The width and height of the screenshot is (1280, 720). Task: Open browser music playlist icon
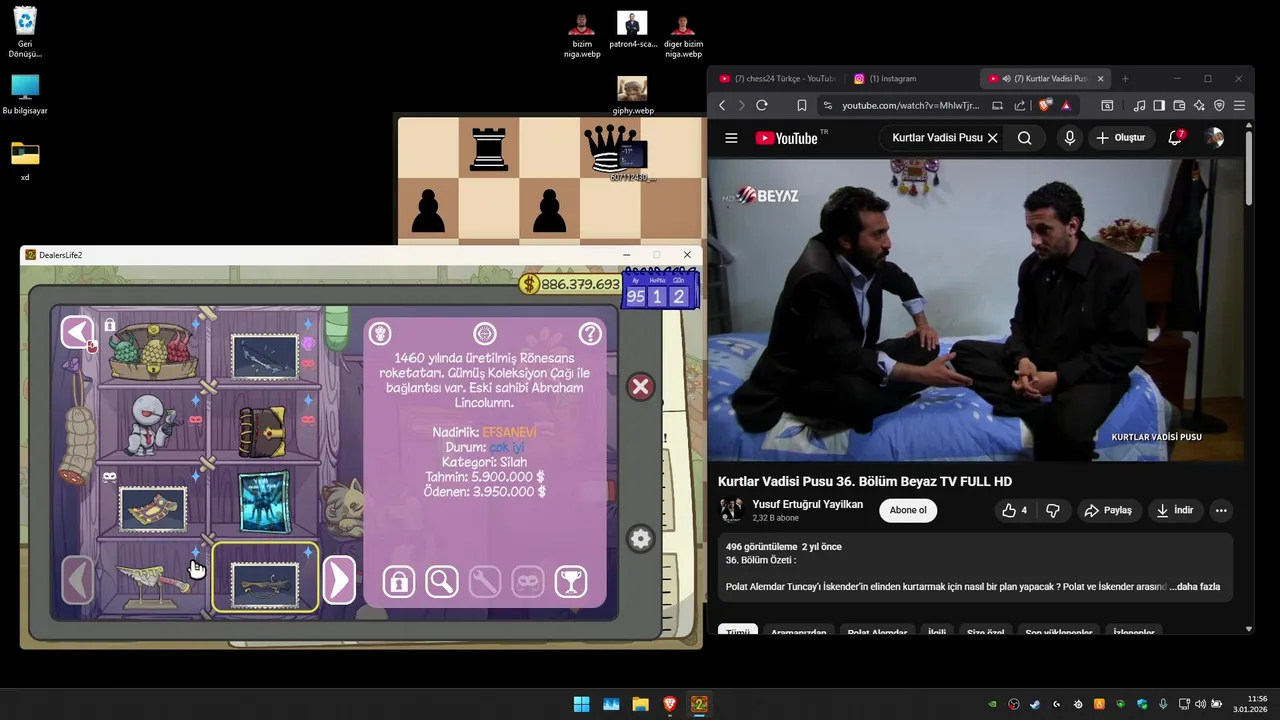pos(1139,105)
